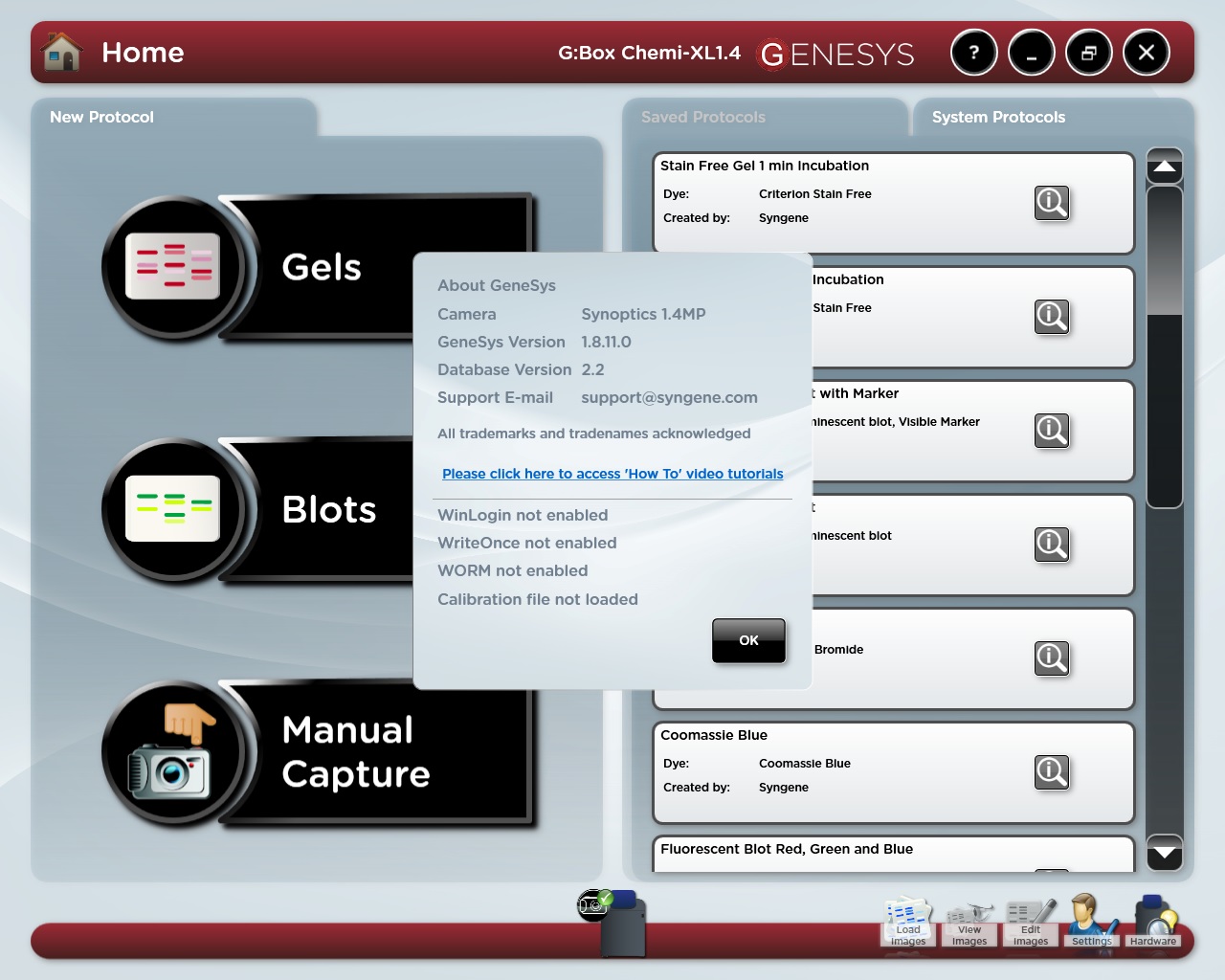The image size is (1225, 980).
Task: Click the GeneSys logo
Action: [836, 55]
